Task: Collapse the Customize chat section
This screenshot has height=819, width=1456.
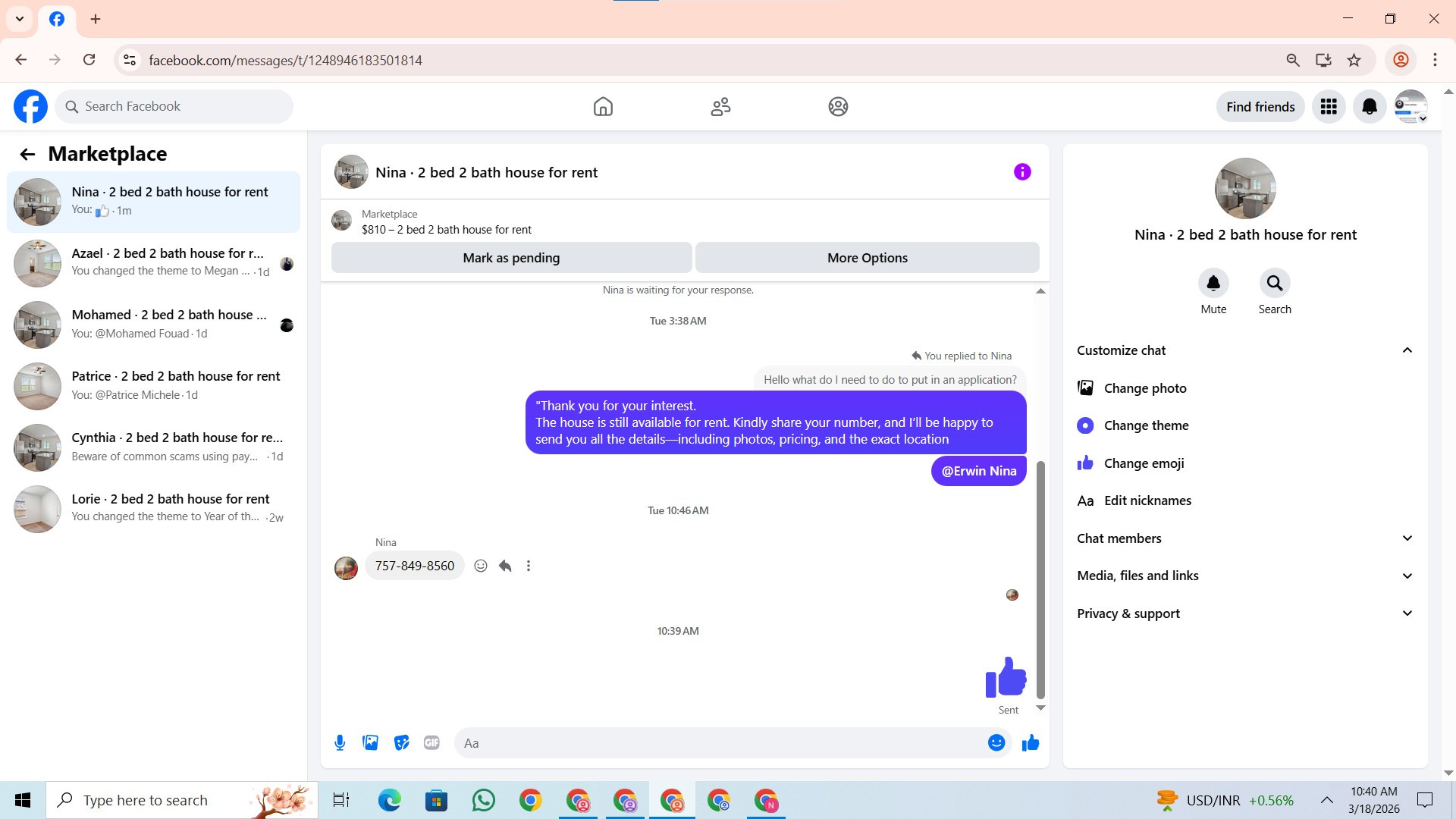Action: pyautogui.click(x=1407, y=350)
